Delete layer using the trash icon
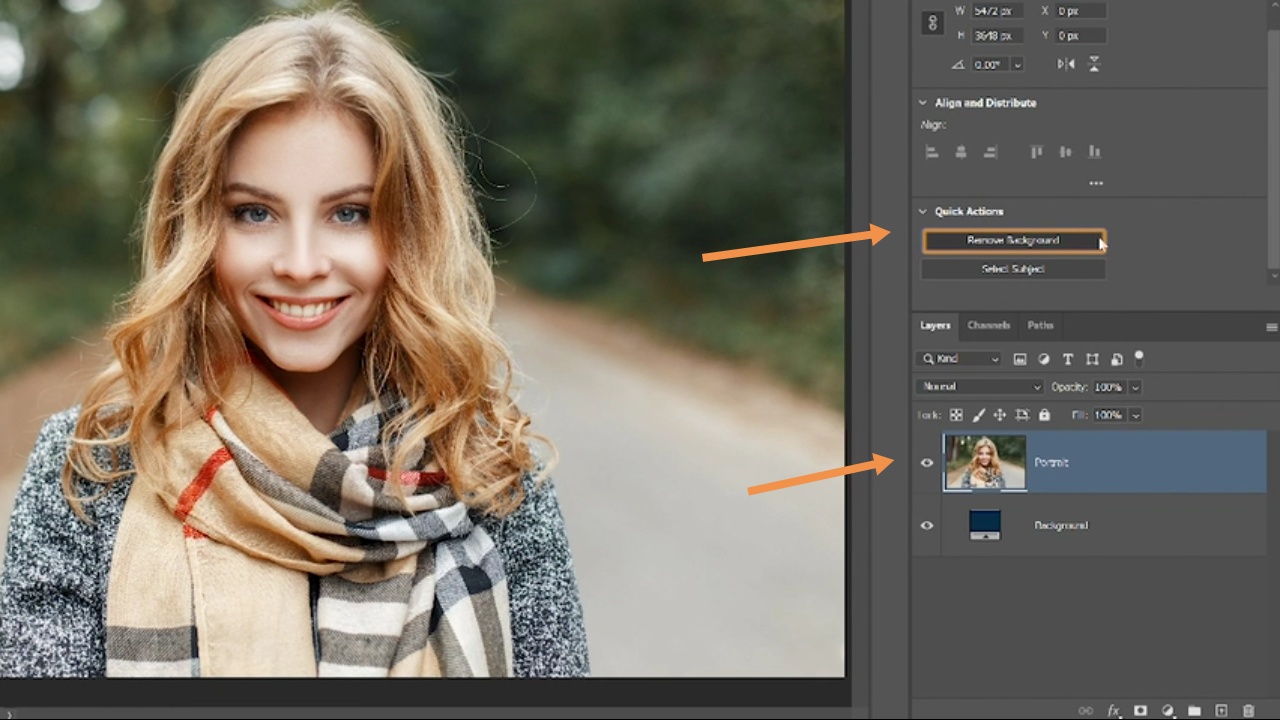The height and width of the screenshot is (720, 1280). pyautogui.click(x=1248, y=711)
